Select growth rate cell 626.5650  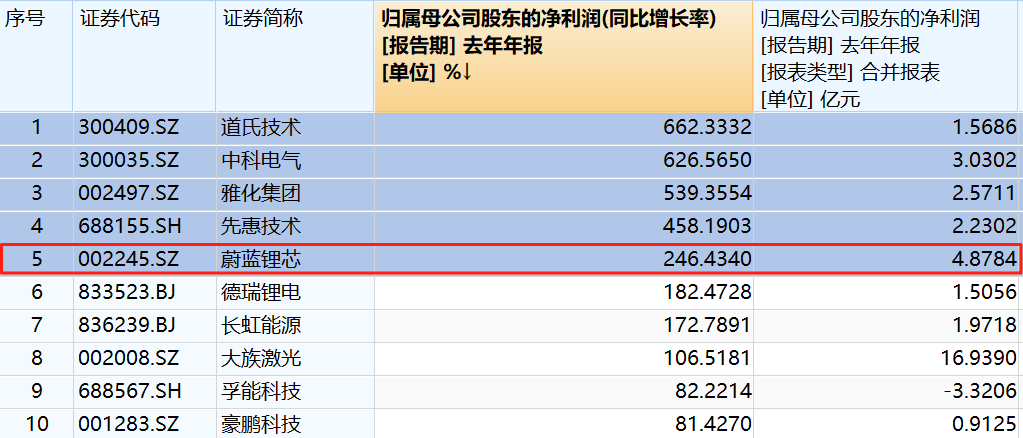point(564,161)
